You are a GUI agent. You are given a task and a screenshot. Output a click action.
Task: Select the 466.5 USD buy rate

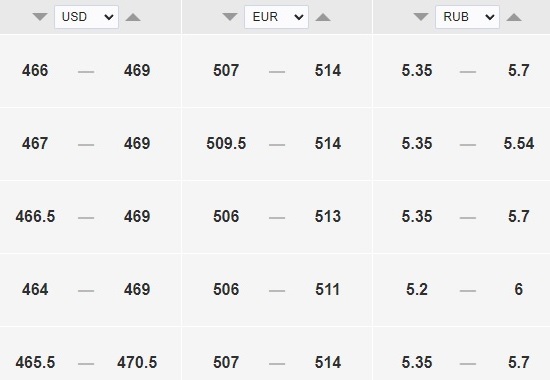pos(35,216)
